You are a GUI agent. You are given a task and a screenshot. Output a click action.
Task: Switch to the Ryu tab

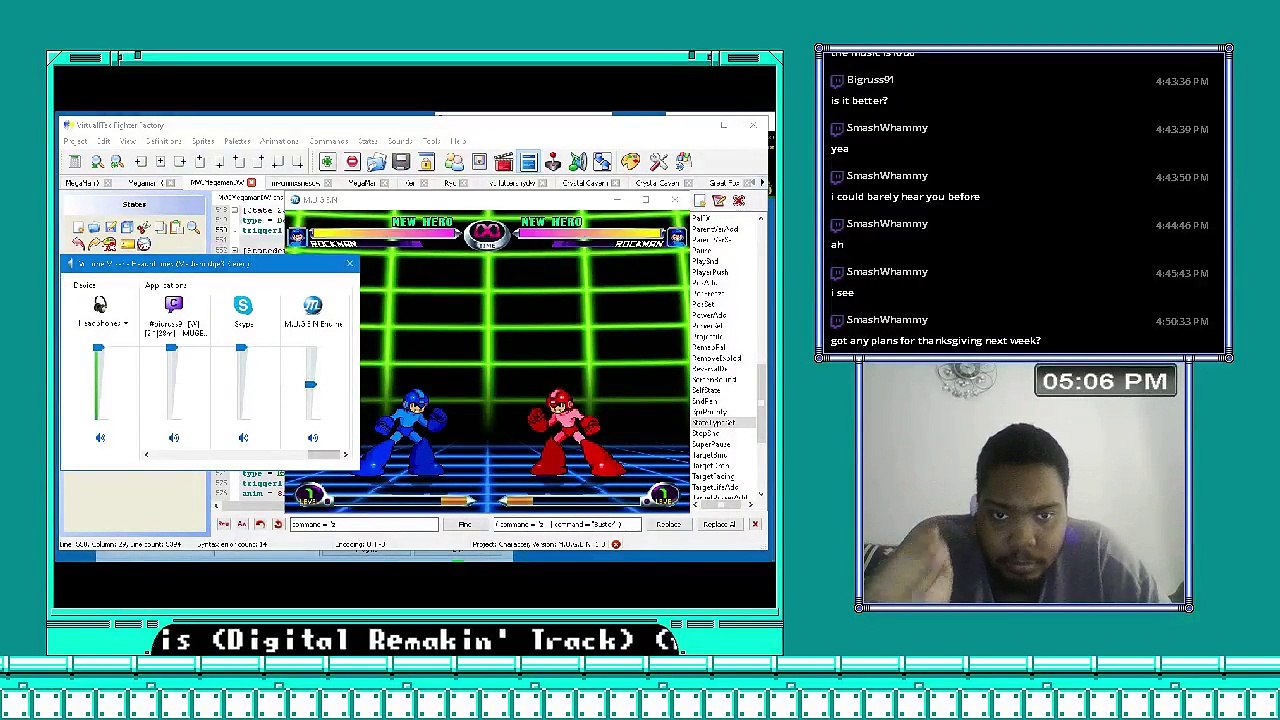[450, 183]
